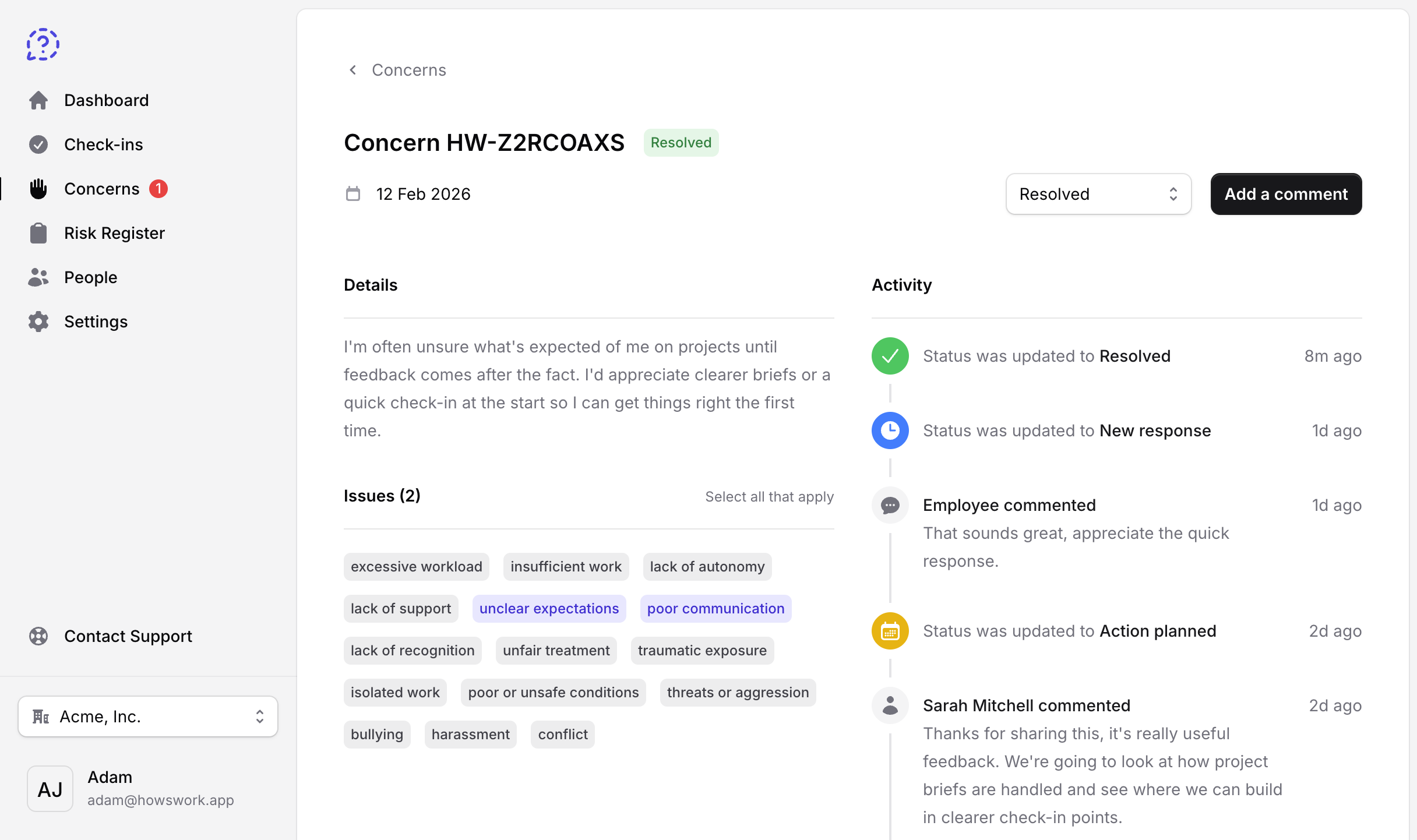Click the Add a comment button

coord(1286,193)
